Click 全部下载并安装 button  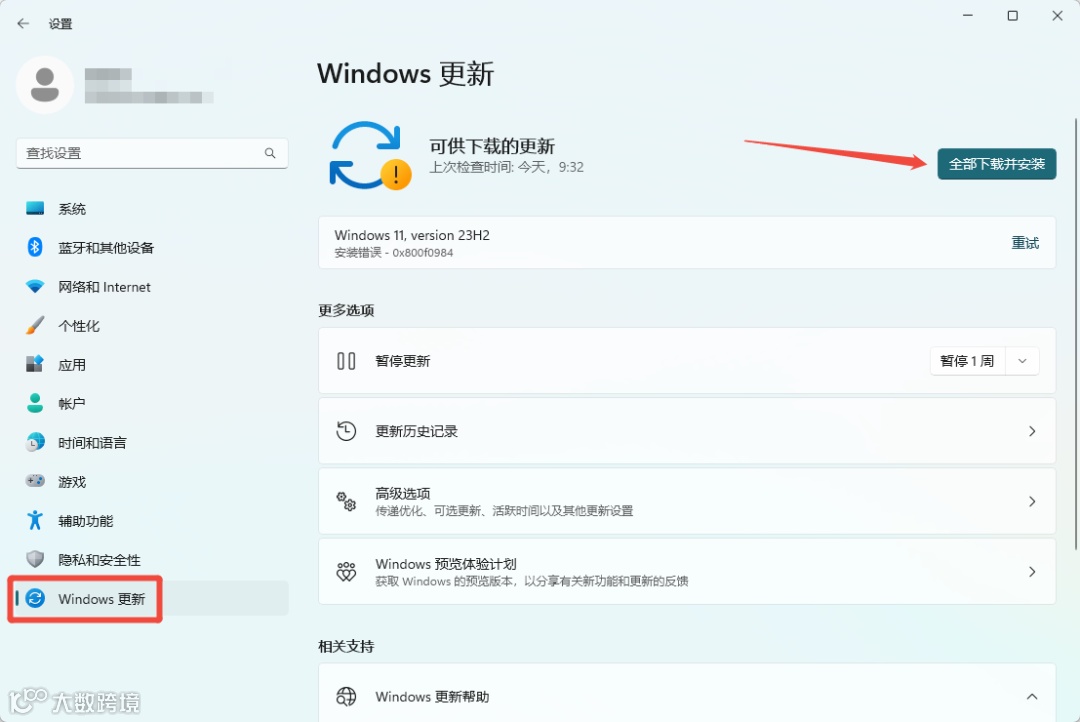point(997,164)
